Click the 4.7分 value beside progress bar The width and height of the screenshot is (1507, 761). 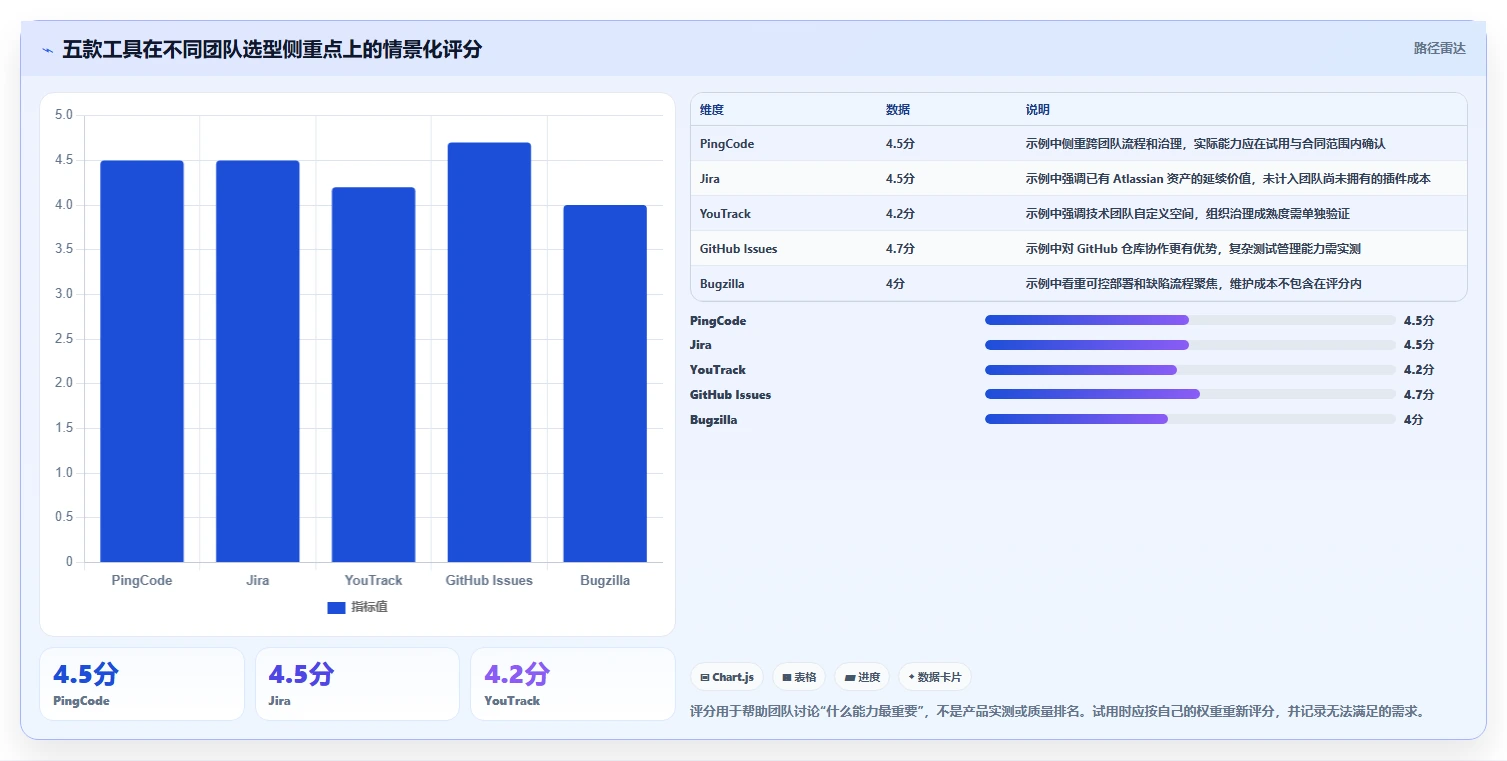(x=1419, y=395)
